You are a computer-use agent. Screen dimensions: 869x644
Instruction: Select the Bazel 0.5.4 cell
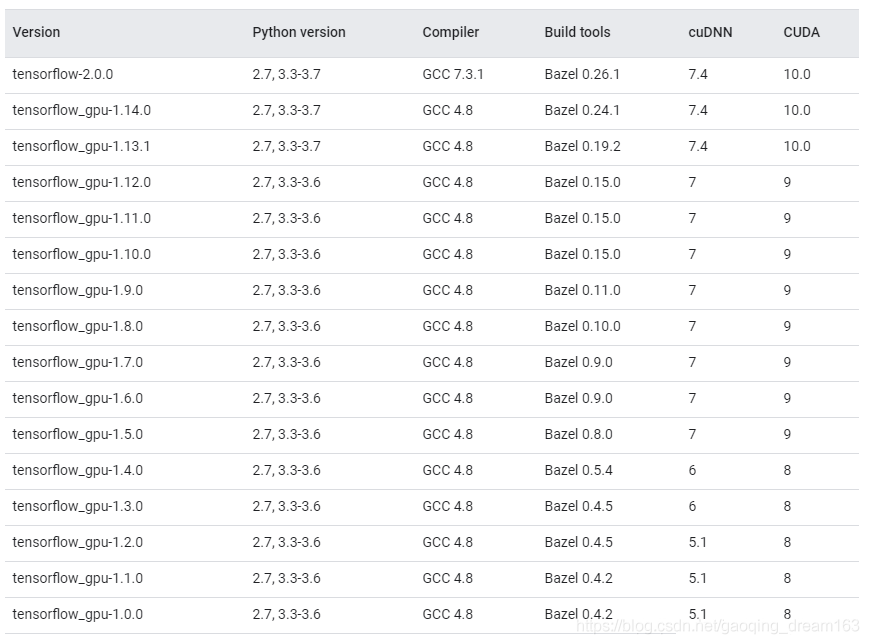(578, 470)
